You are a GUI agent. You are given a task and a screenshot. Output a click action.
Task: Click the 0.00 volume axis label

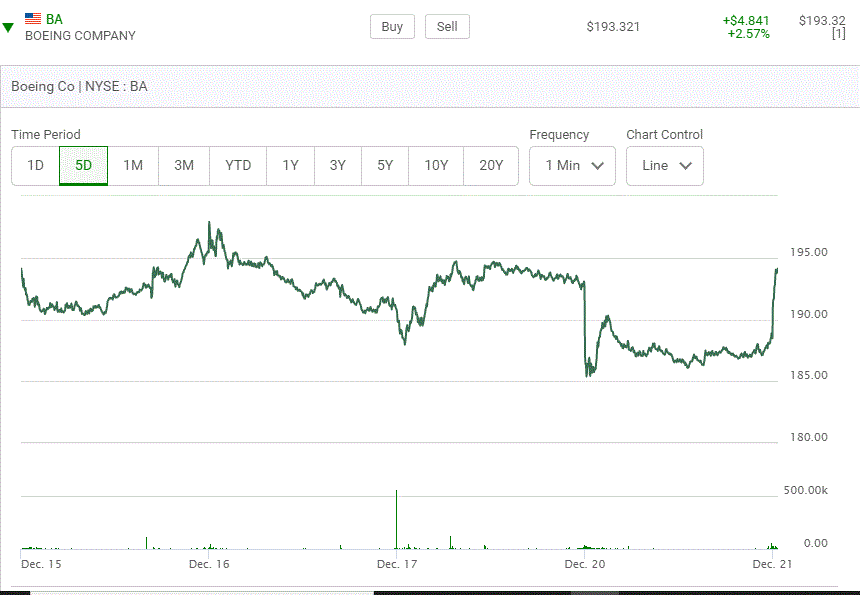[816, 543]
